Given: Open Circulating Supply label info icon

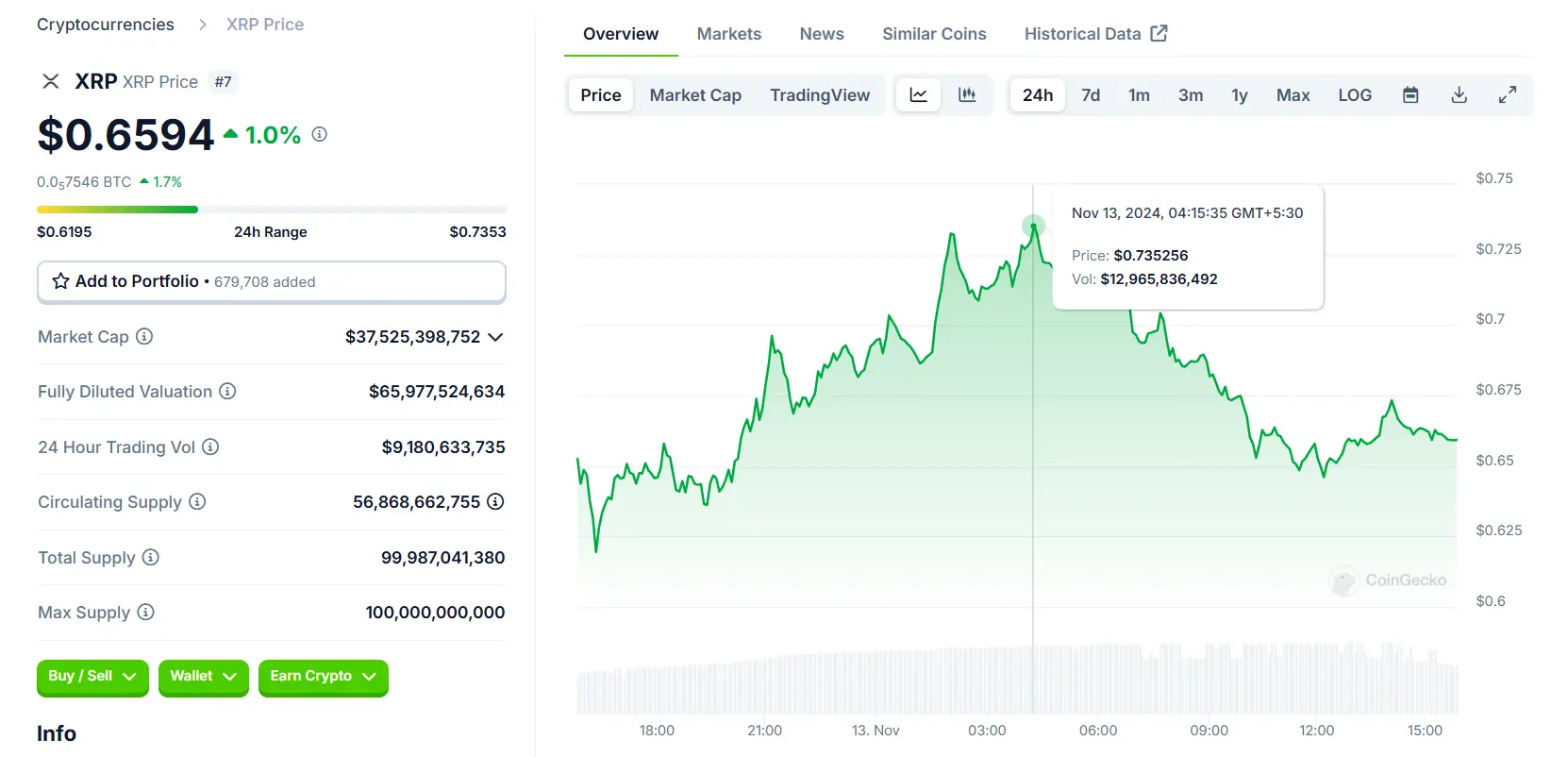Looking at the screenshot, I should [197, 501].
